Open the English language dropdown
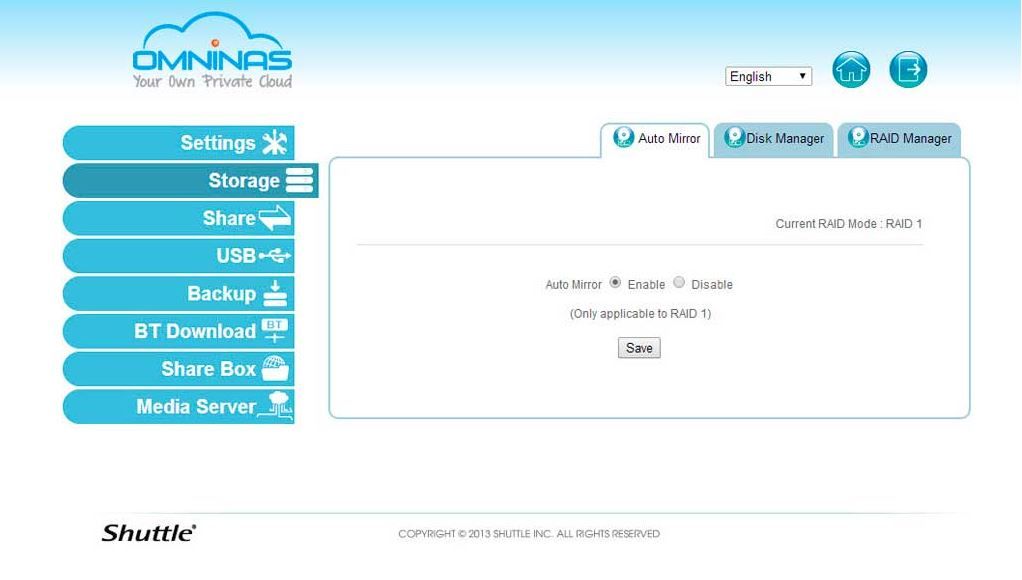Screen dimensions: 1022x580 click(x=768, y=77)
